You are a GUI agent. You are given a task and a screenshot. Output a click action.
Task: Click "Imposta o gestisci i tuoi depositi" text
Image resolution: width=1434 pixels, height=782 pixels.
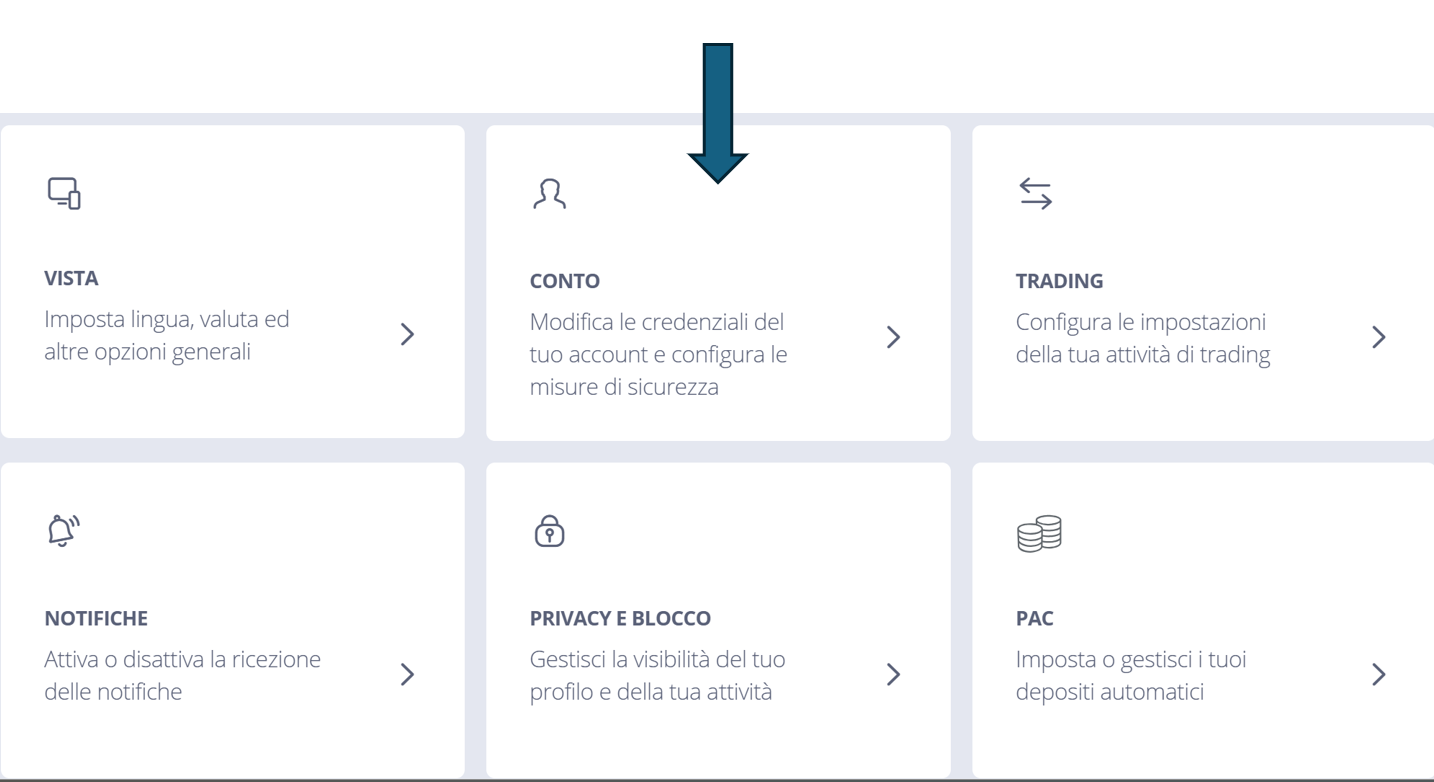[1130, 675]
